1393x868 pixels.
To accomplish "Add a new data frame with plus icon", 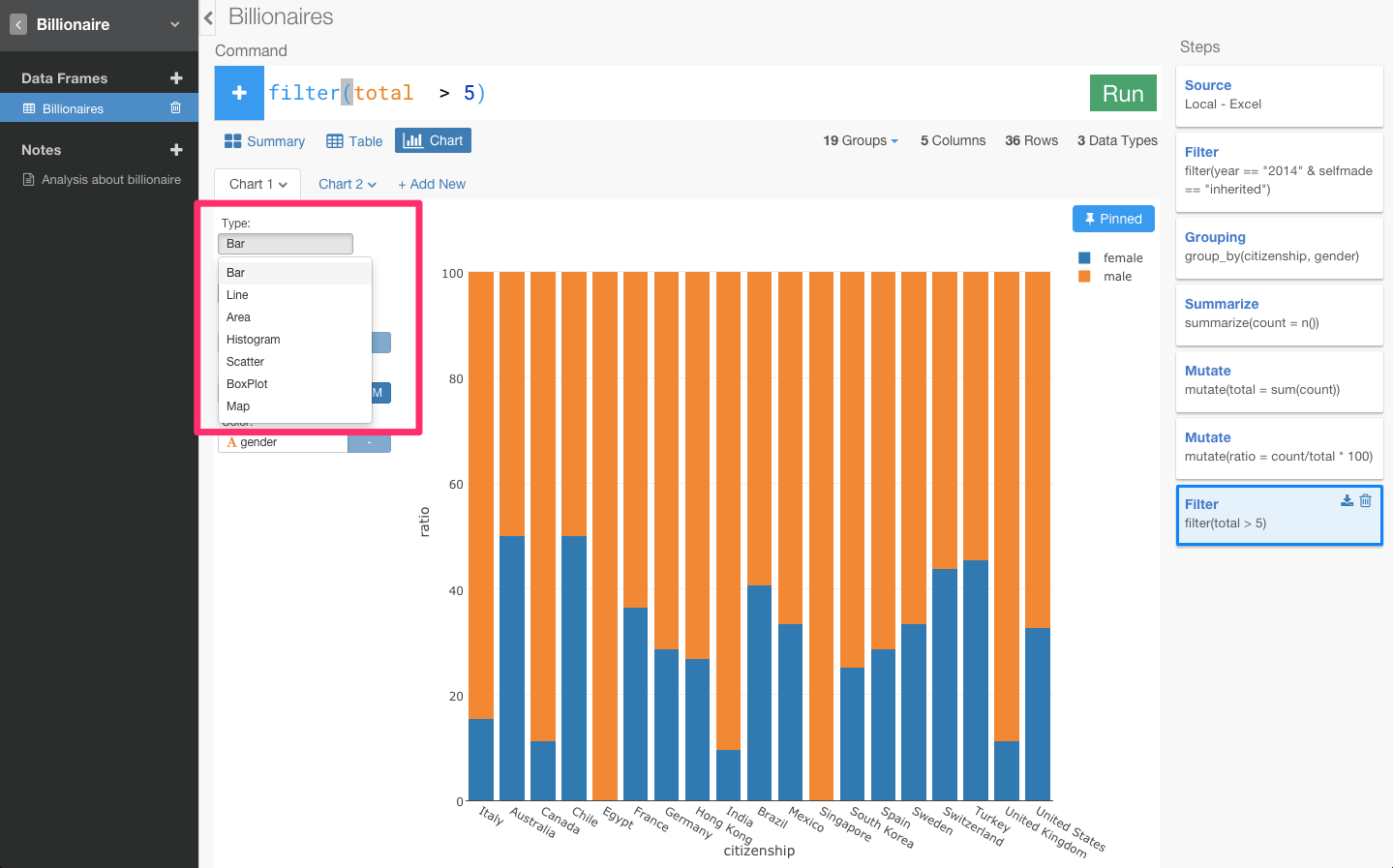I will (x=176, y=78).
